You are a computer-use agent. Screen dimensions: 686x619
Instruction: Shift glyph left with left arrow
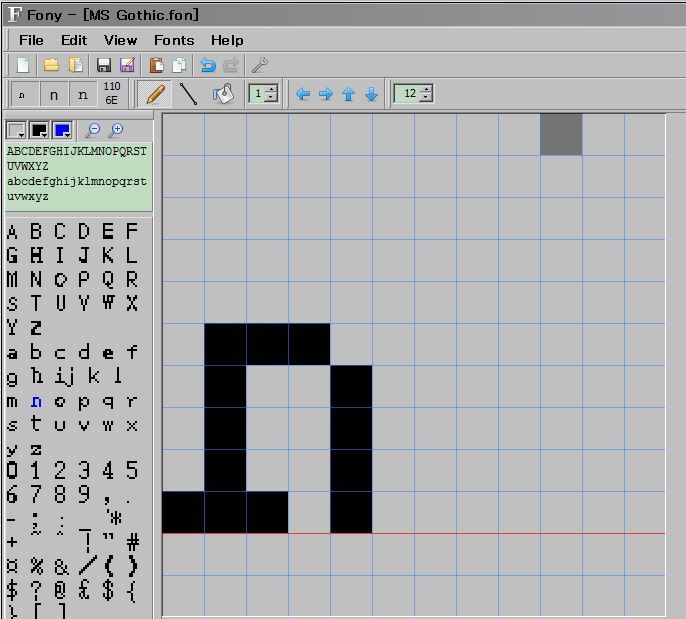click(303, 94)
